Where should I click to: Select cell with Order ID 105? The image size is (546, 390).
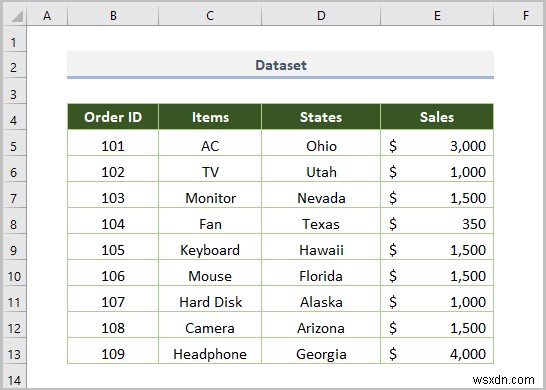pyautogui.click(x=113, y=247)
